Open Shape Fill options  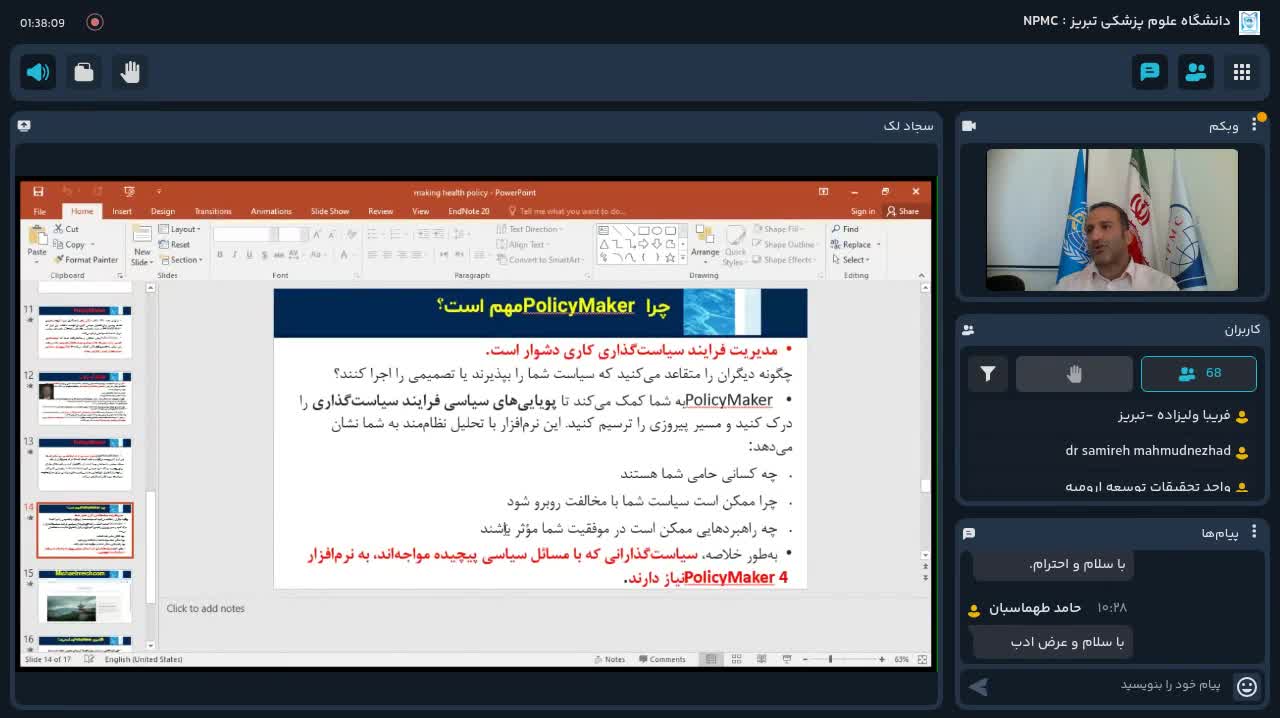click(781, 229)
